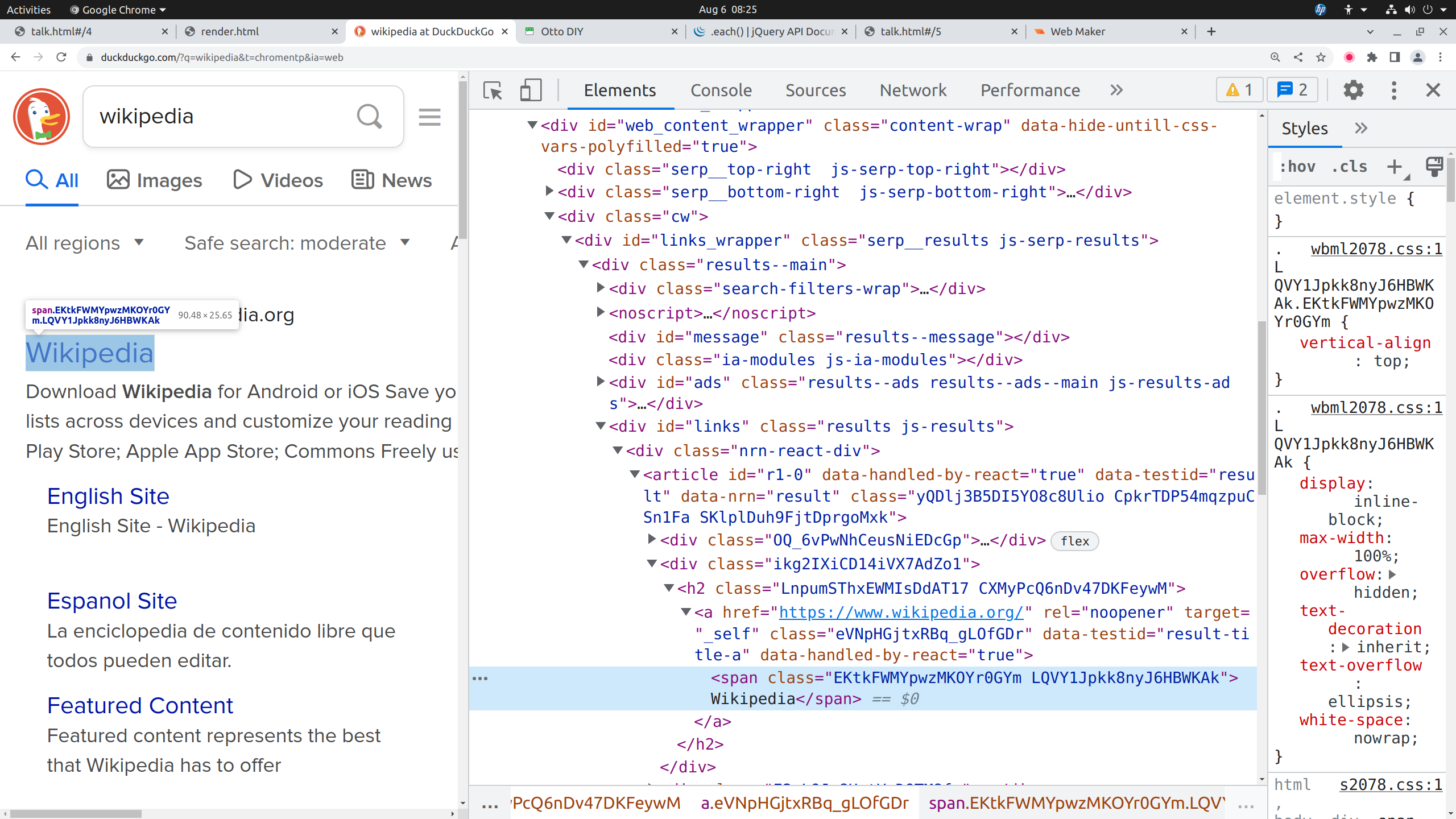Open All regions dropdown
Image resolution: width=1456 pixels, height=819 pixels.
point(84,243)
